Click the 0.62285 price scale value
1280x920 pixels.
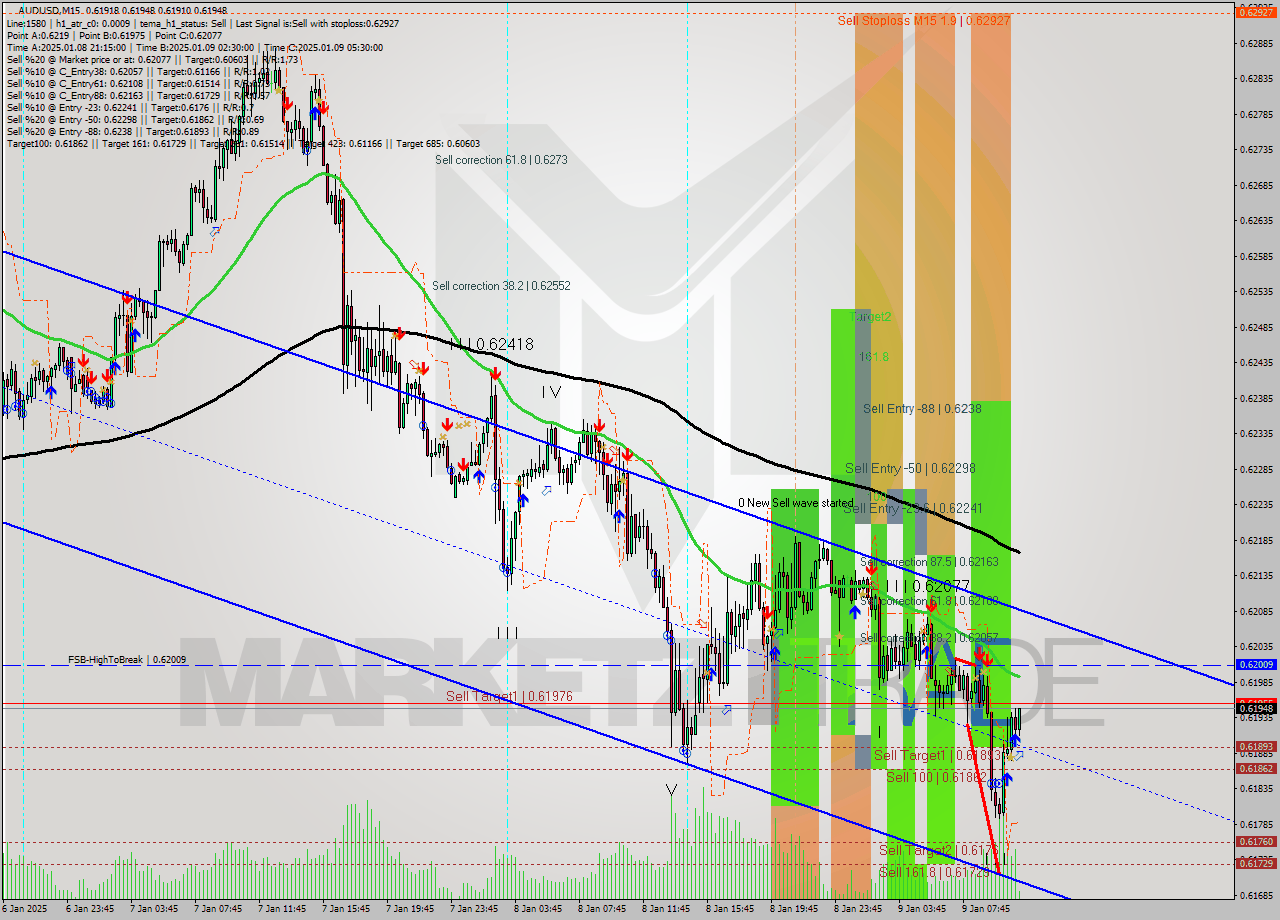coord(1256,469)
